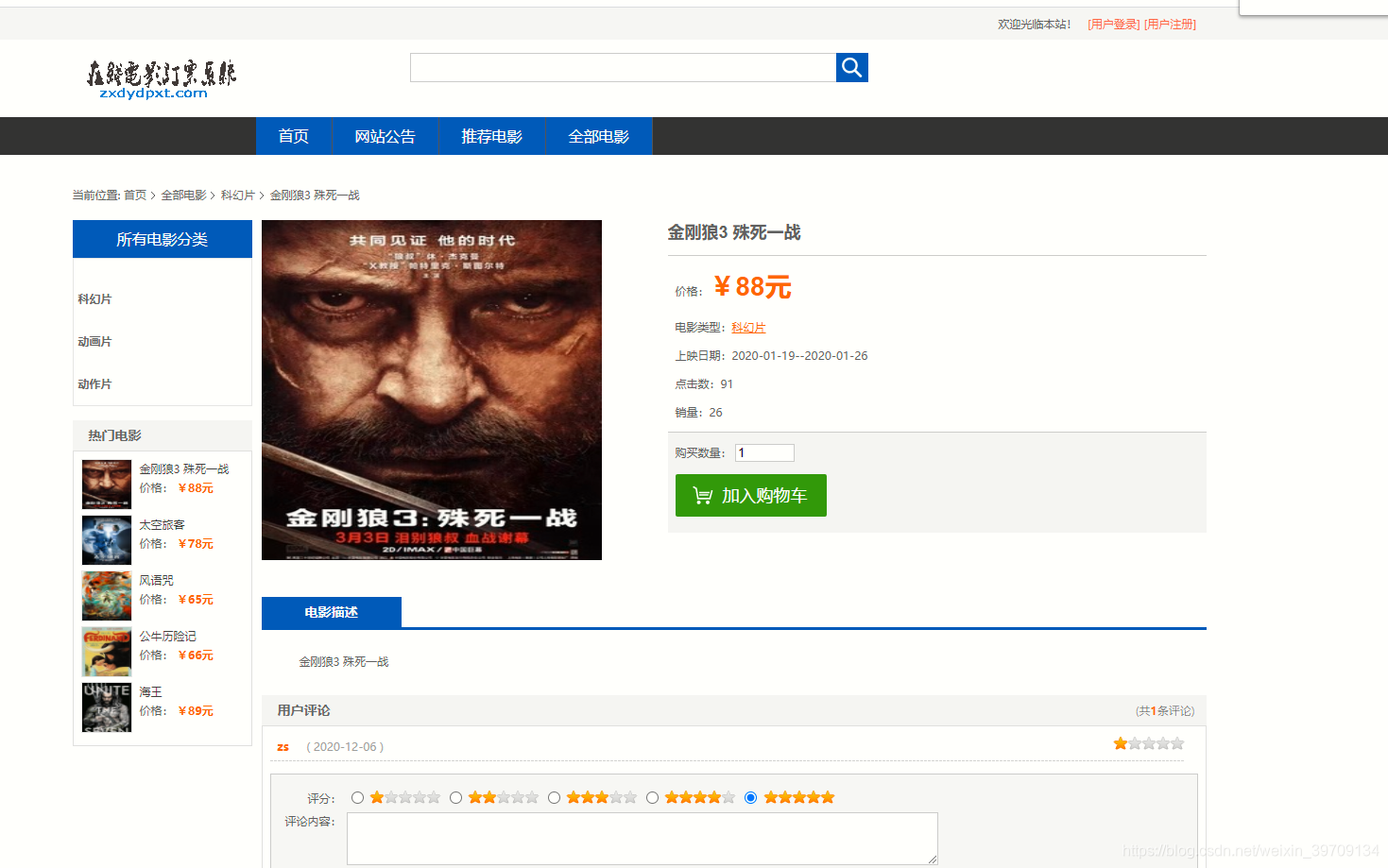Click the five-star icons in rating row

[799, 798]
